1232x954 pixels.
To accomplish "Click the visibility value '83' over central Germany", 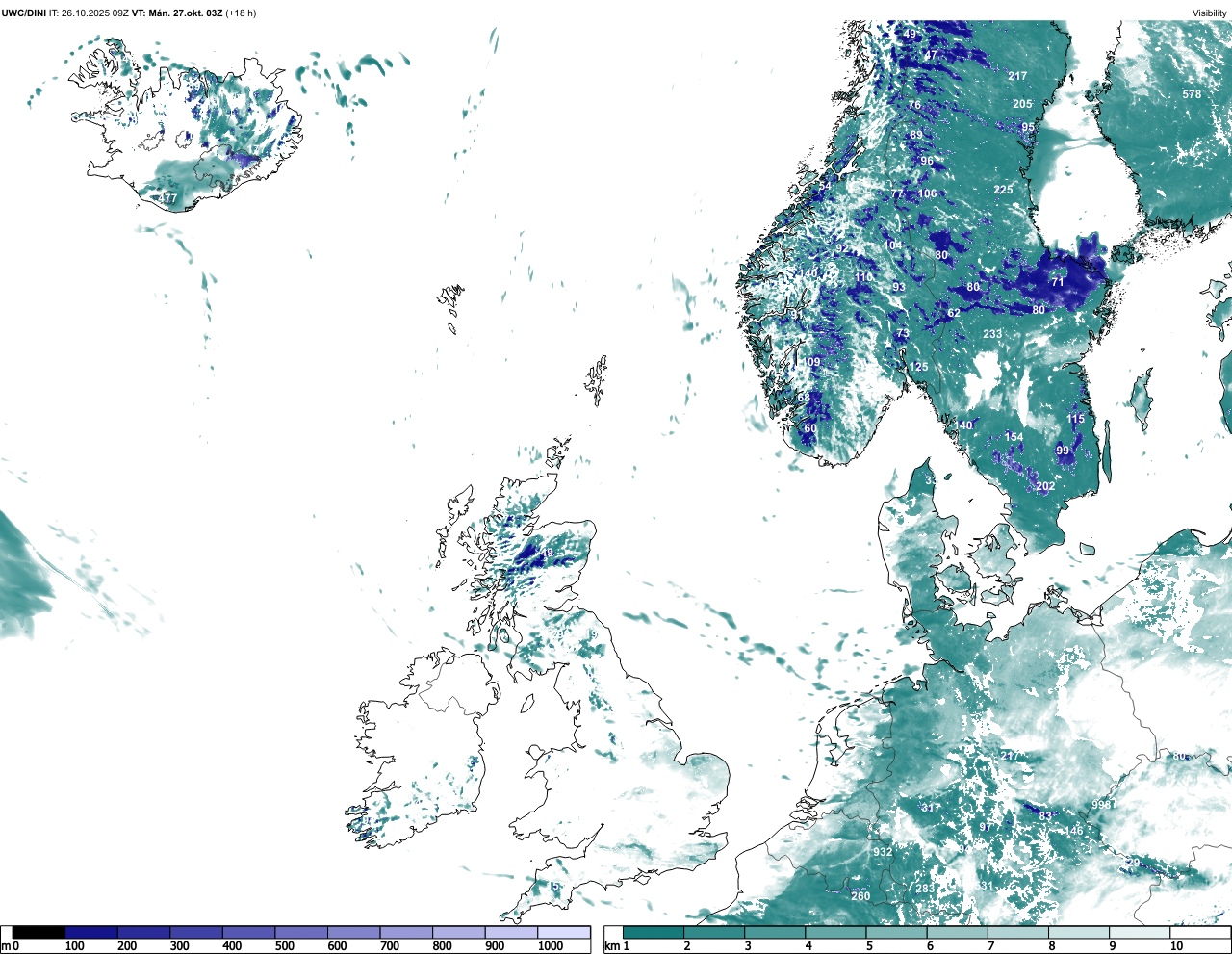I will point(1045,816).
